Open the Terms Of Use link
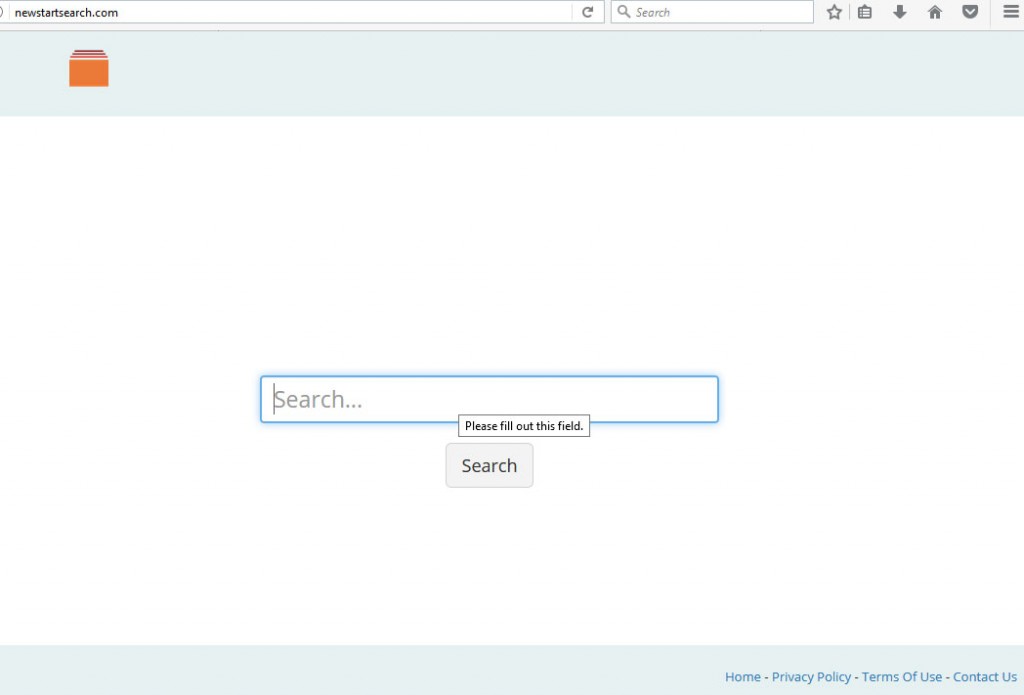 click(x=901, y=677)
